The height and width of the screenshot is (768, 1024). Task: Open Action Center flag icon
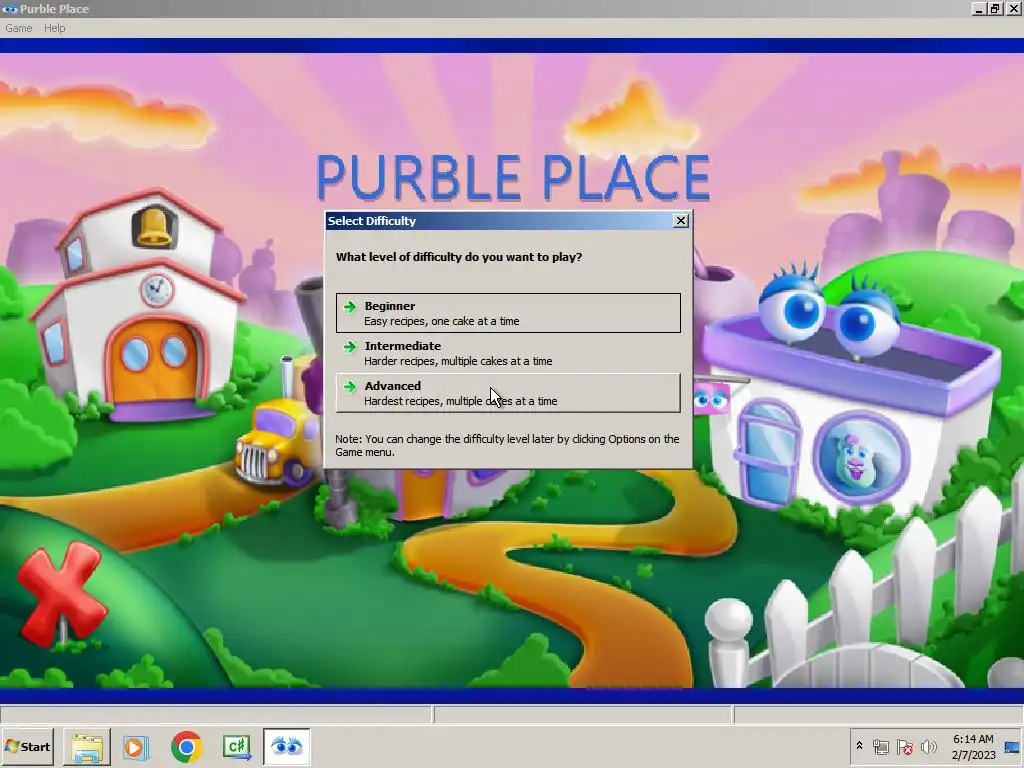pyautogui.click(x=904, y=746)
